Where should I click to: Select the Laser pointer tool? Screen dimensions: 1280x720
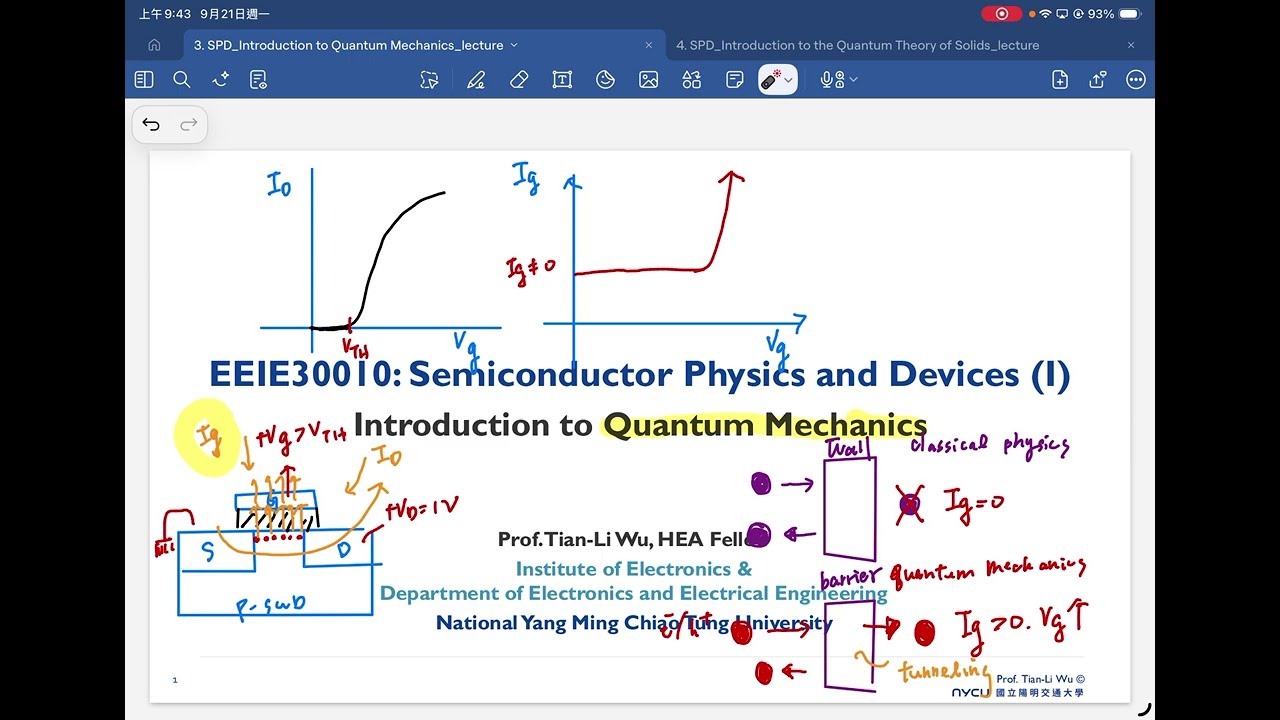pyautogui.click(x=770, y=80)
